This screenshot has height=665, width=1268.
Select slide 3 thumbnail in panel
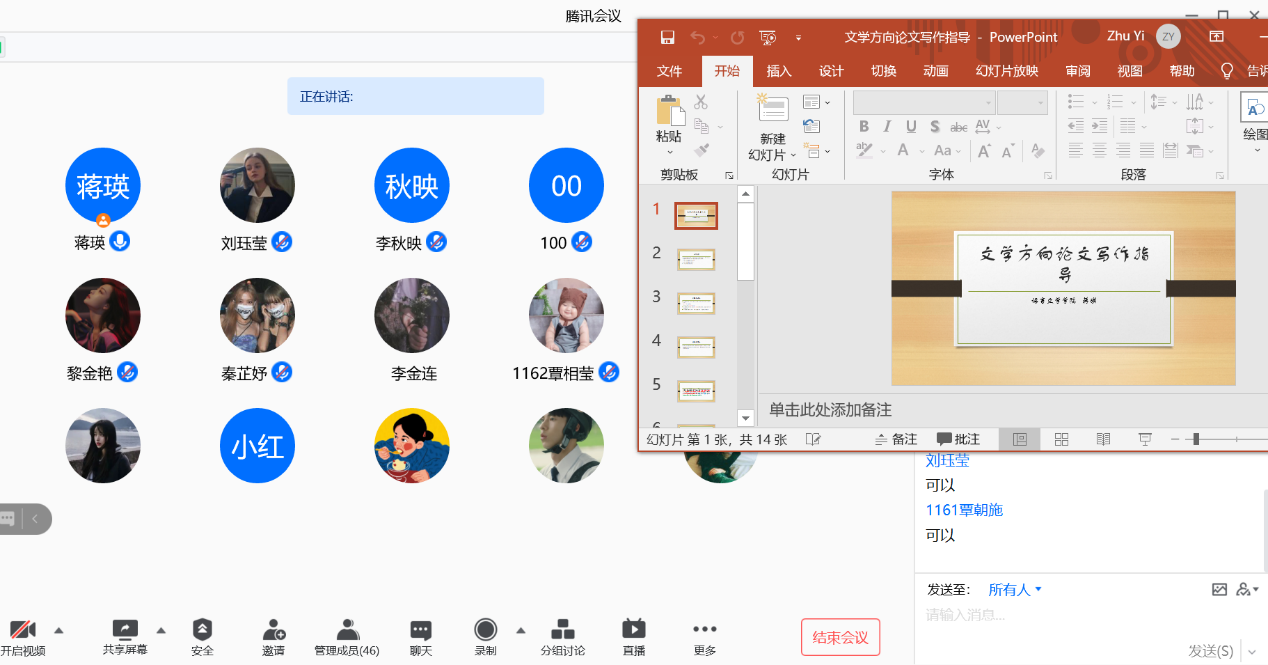[x=696, y=303]
